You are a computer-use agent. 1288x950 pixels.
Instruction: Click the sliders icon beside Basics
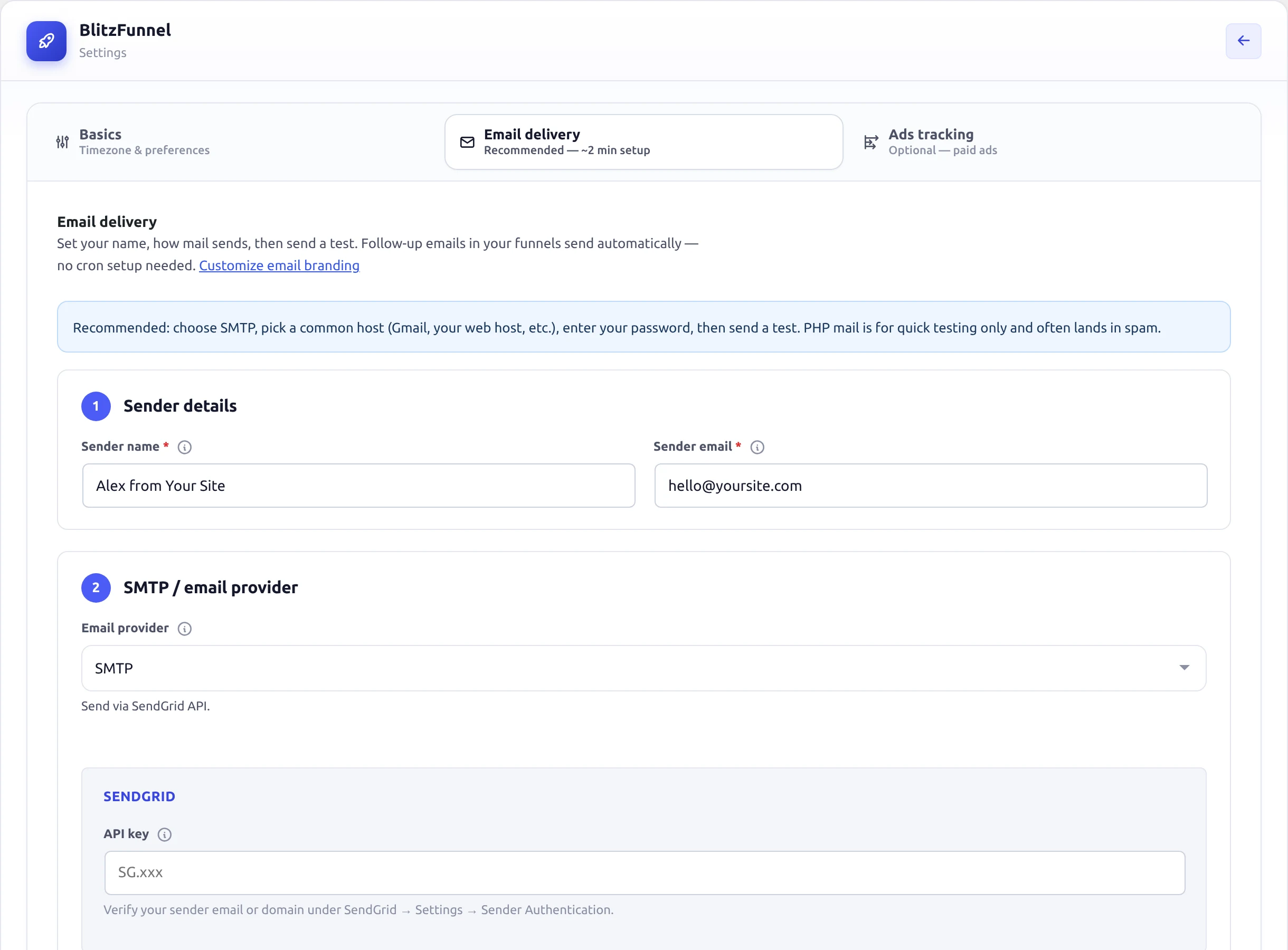tap(63, 142)
